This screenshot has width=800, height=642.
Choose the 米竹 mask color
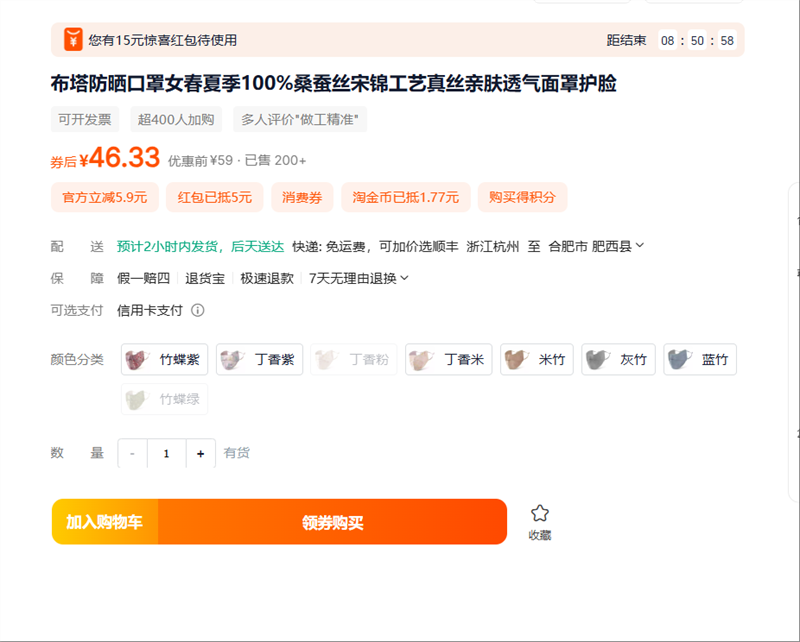[537, 360]
